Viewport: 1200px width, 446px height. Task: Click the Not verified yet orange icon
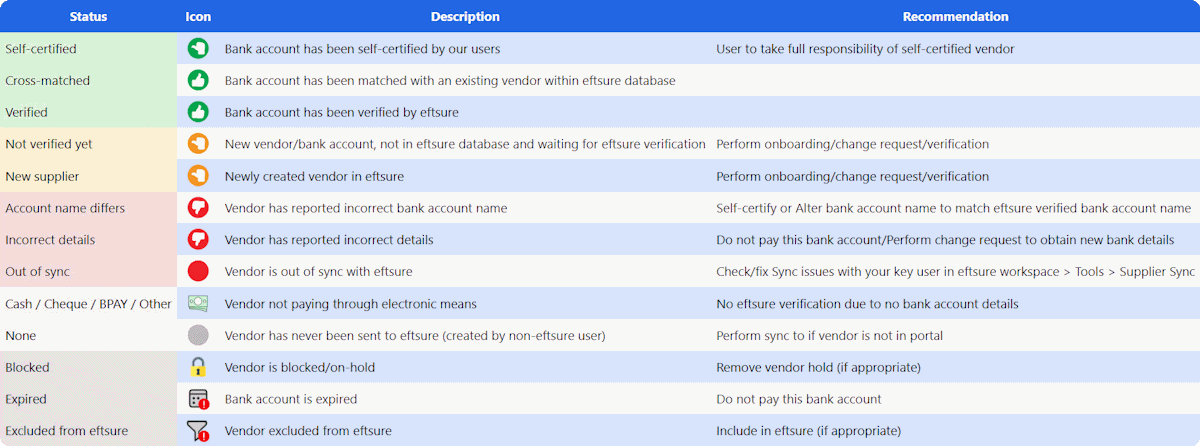tap(198, 144)
